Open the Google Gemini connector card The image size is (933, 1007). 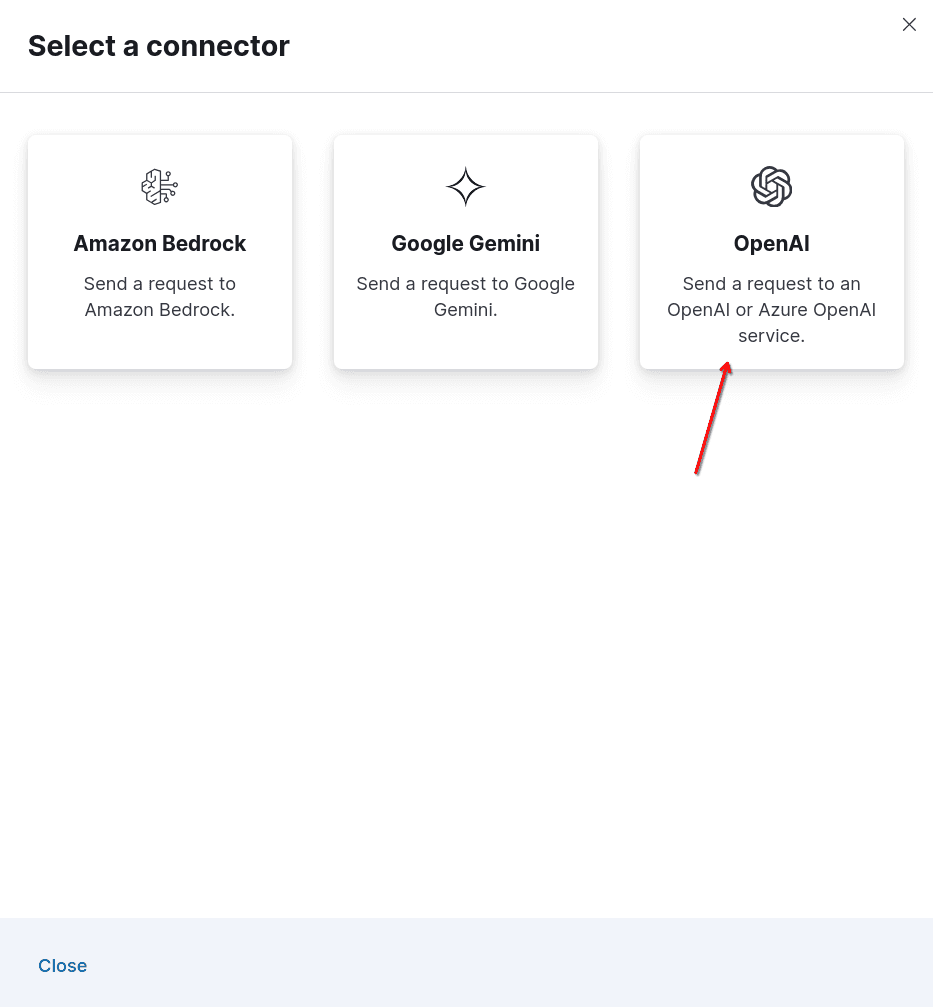(465, 251)
